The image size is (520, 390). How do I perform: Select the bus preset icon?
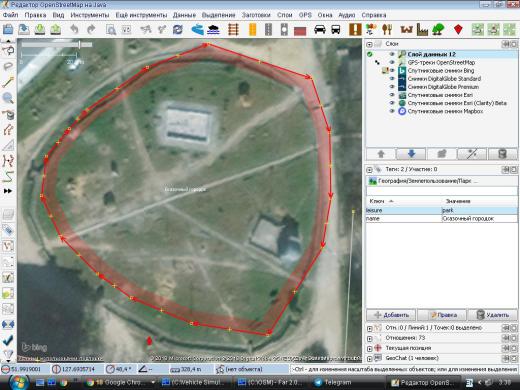point(336,30)
